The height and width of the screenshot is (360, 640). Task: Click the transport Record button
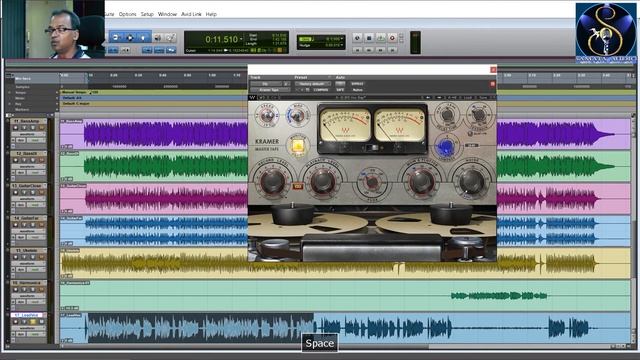392,38
